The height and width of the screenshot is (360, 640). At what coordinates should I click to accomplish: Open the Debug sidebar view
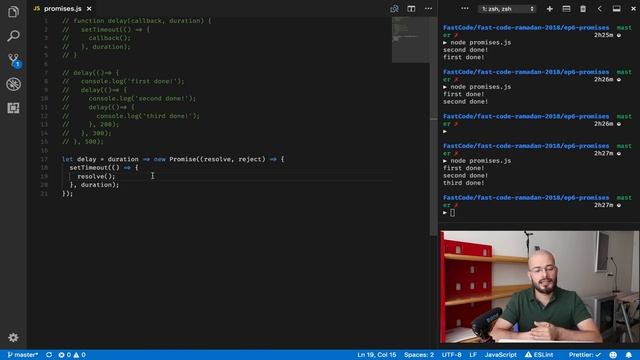(13, 84)
